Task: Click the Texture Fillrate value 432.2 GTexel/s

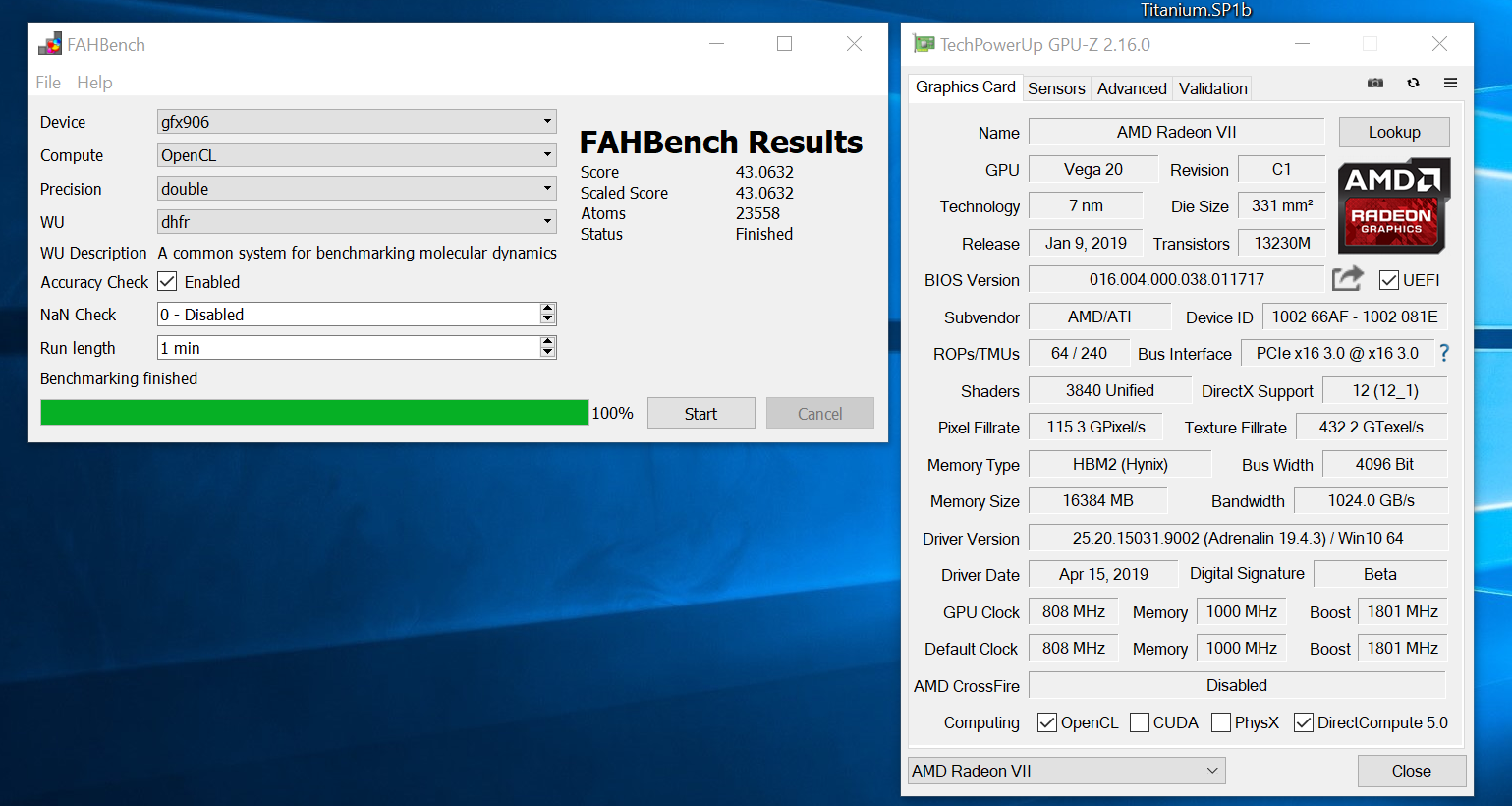Action: click(x=1372, y=427)
